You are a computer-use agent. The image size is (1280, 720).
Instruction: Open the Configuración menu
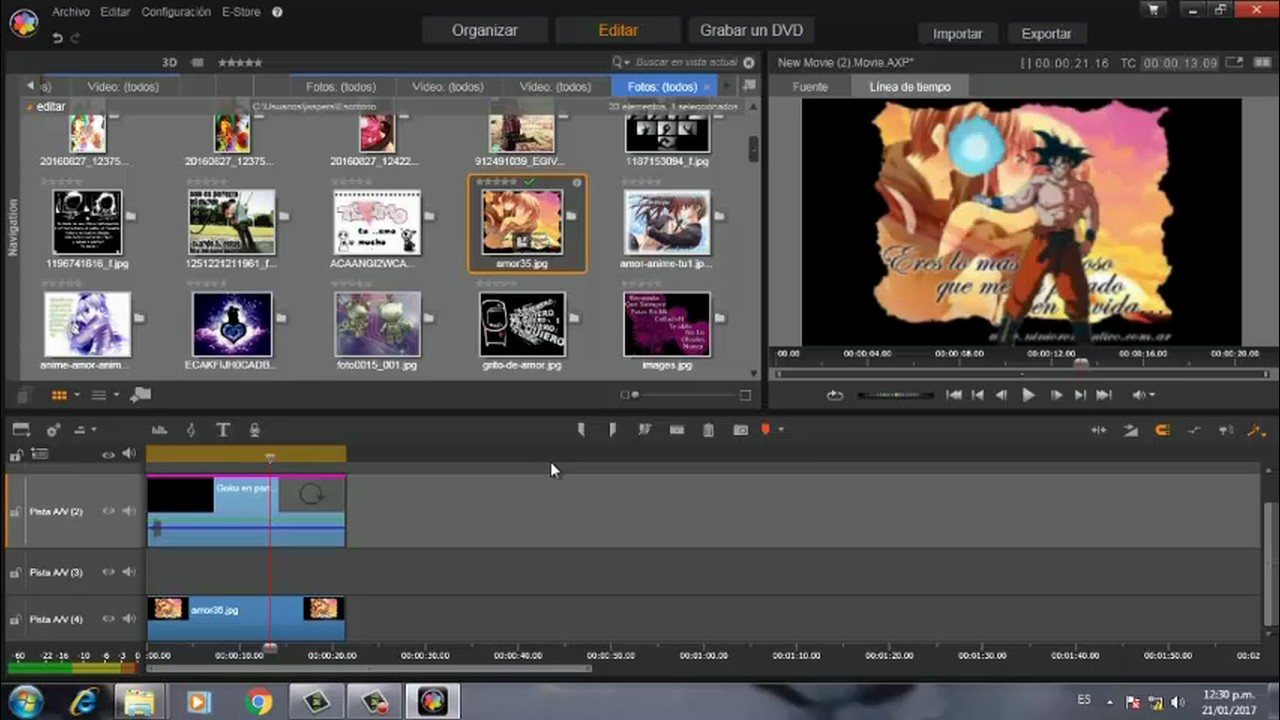176,12
